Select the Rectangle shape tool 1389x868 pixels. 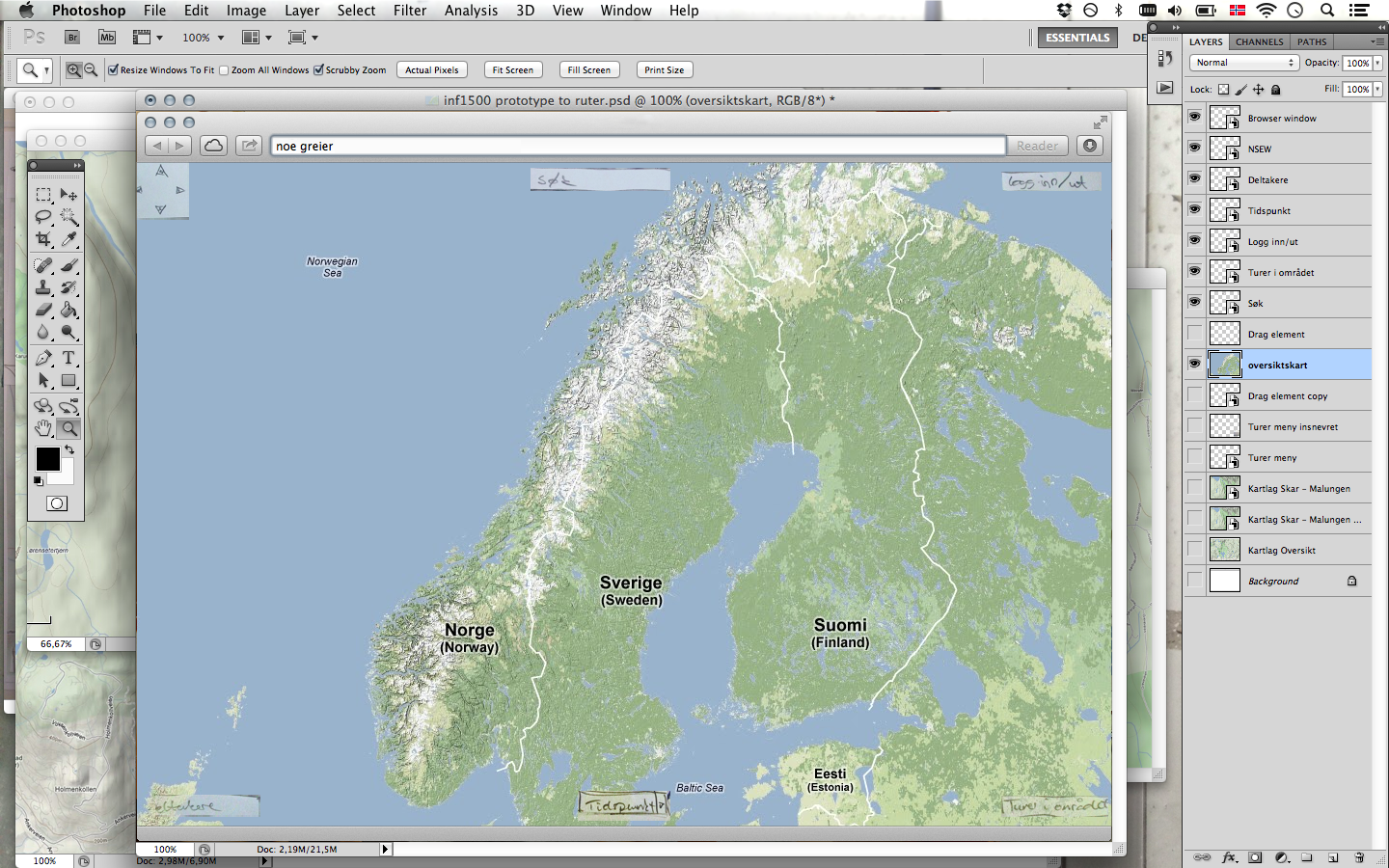tap(68, 380)
